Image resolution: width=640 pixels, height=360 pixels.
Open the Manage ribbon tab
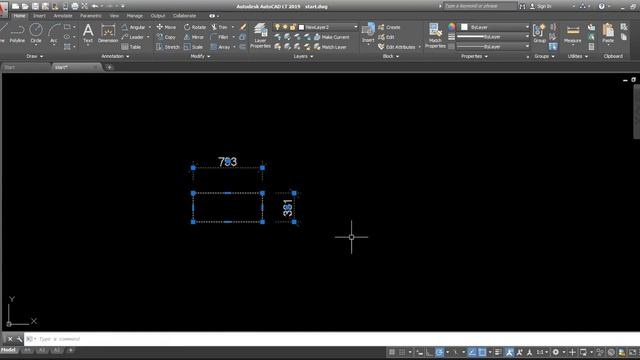[134, 16]
